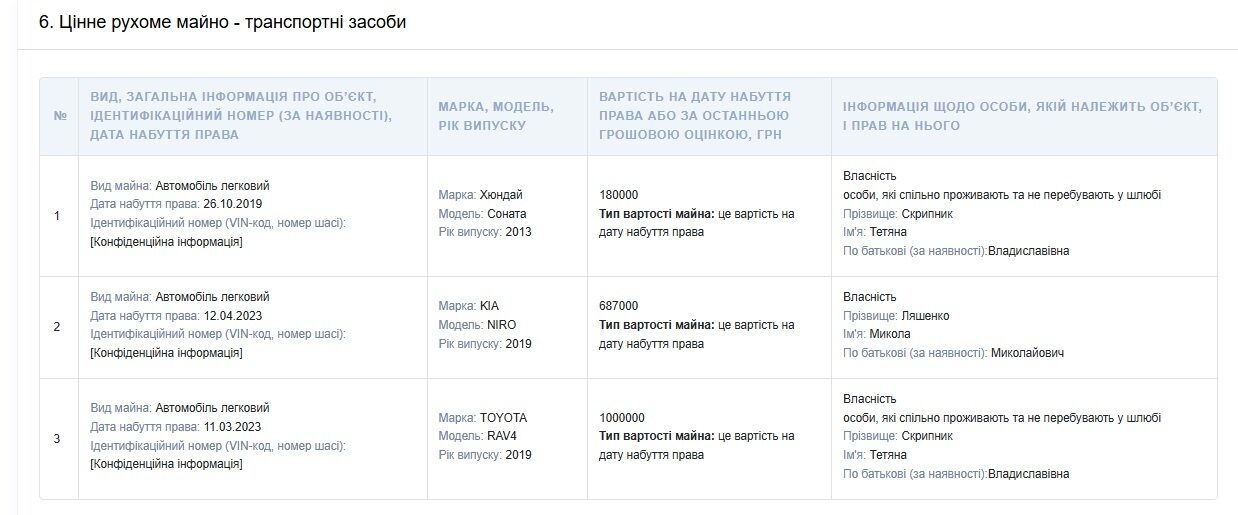
Task: Select row number 3 cell
Action: tap(57, 438)
